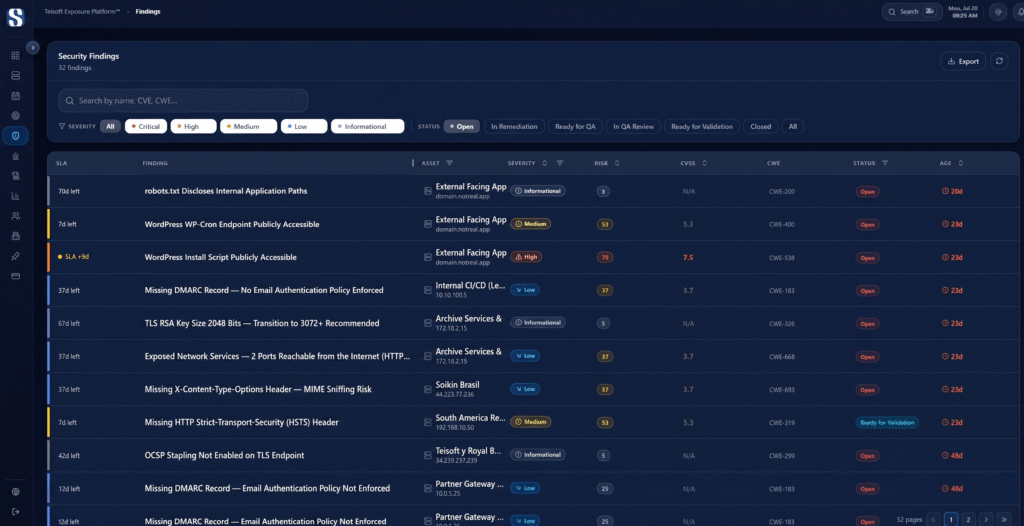Click the Teisoft Exposure Platform breadcrumb

pos(82,12)
